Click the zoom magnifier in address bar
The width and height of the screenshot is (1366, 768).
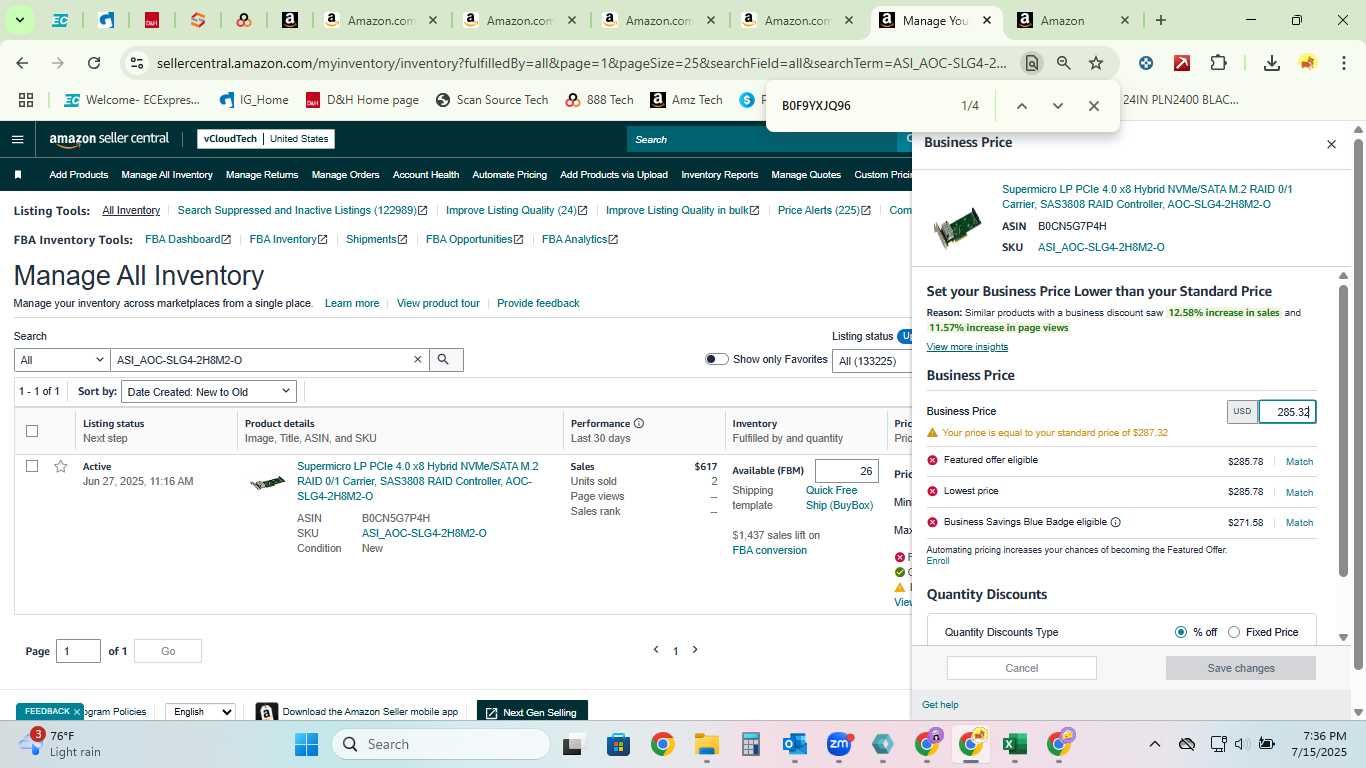click(1063, 63)
